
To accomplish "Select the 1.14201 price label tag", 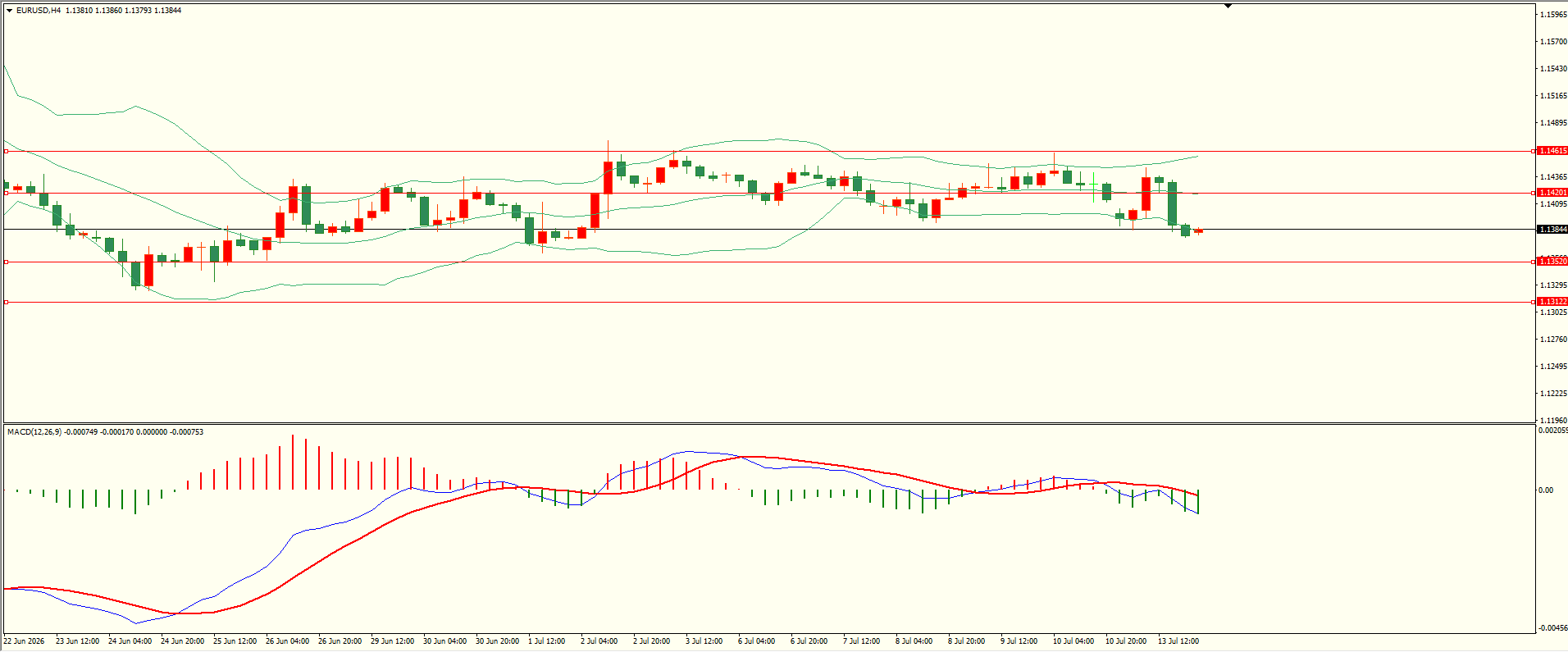I will [x=1552, y=193].
